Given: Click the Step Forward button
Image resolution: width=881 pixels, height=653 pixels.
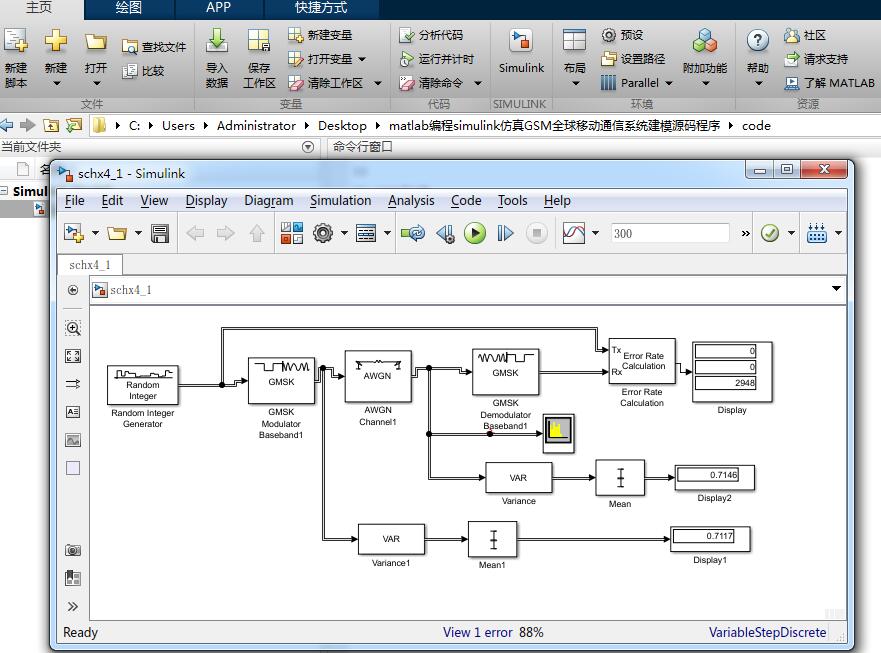Looking at the screenshot, I should pyautogui.click(x=505, y=233).
